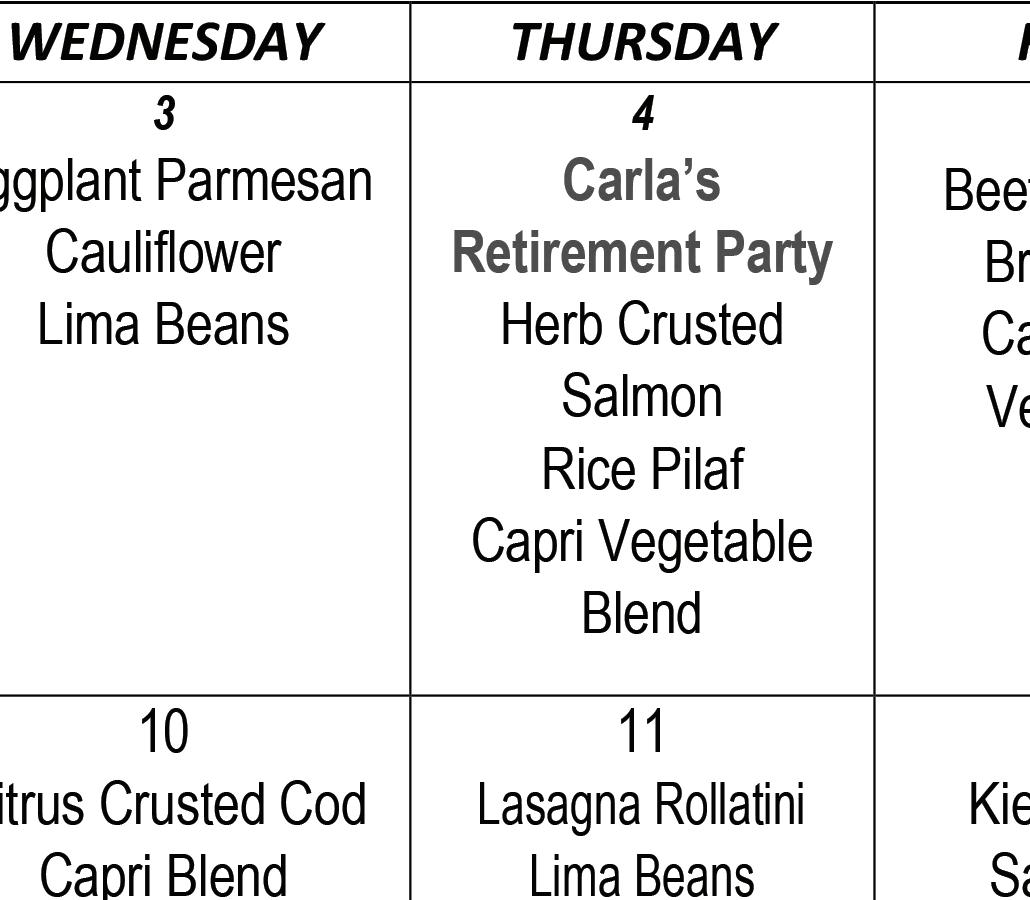Select the date number 11
This screenshot has height=900, width=1030.
[x=642, y=732]
